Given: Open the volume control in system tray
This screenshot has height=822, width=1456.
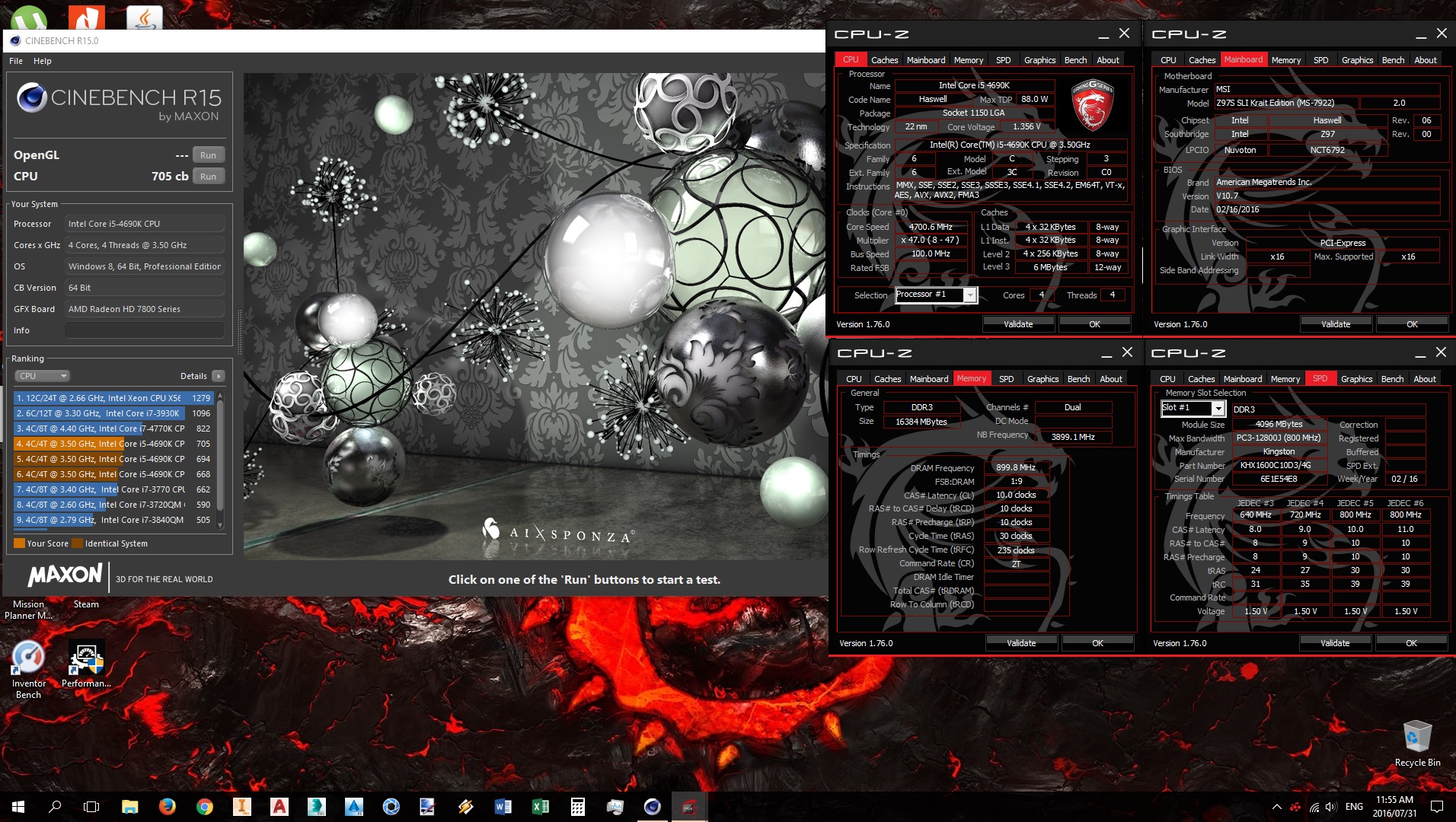Looking at the screenshot, I should point(1330,807).
